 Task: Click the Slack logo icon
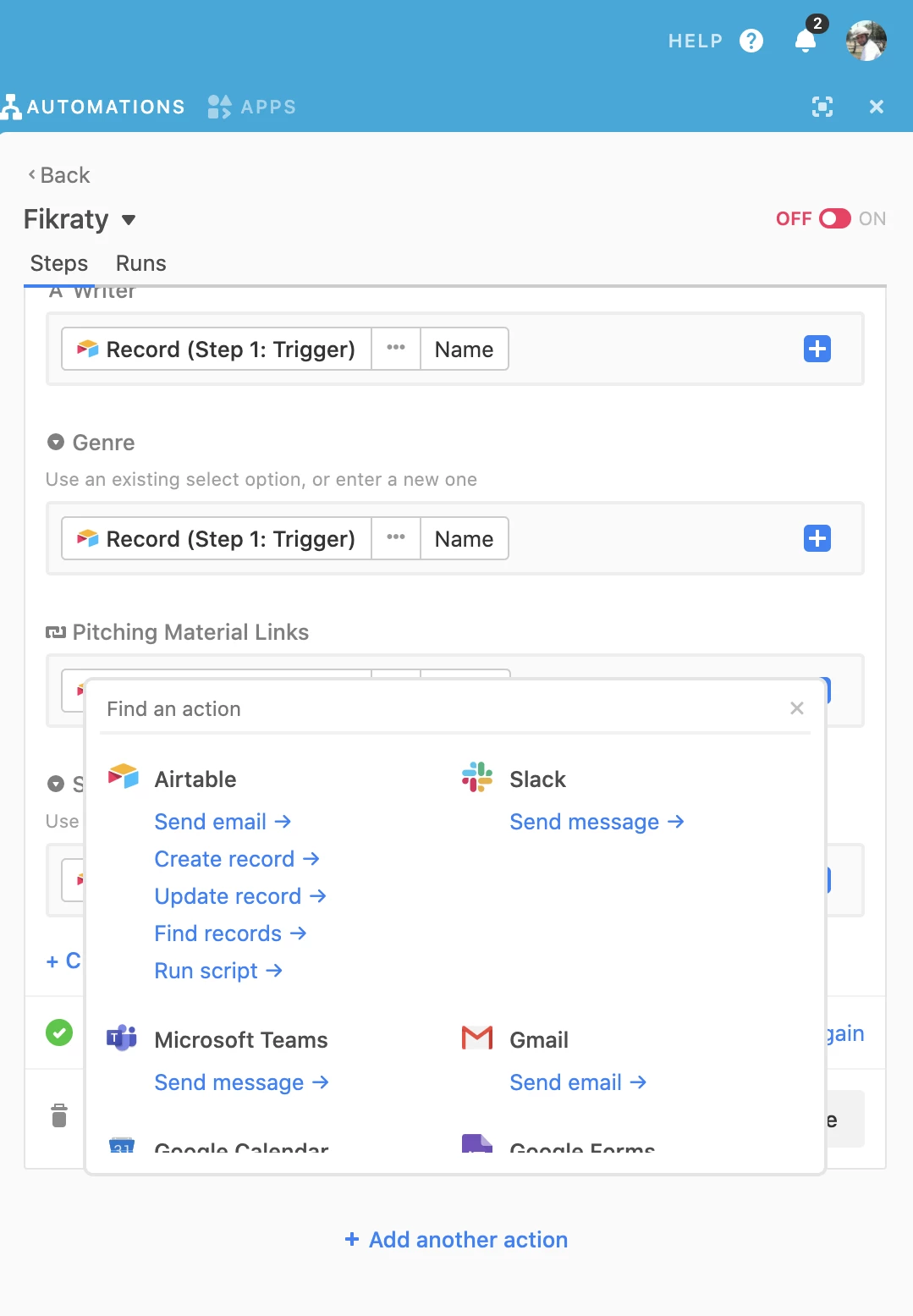pos(477,777)
